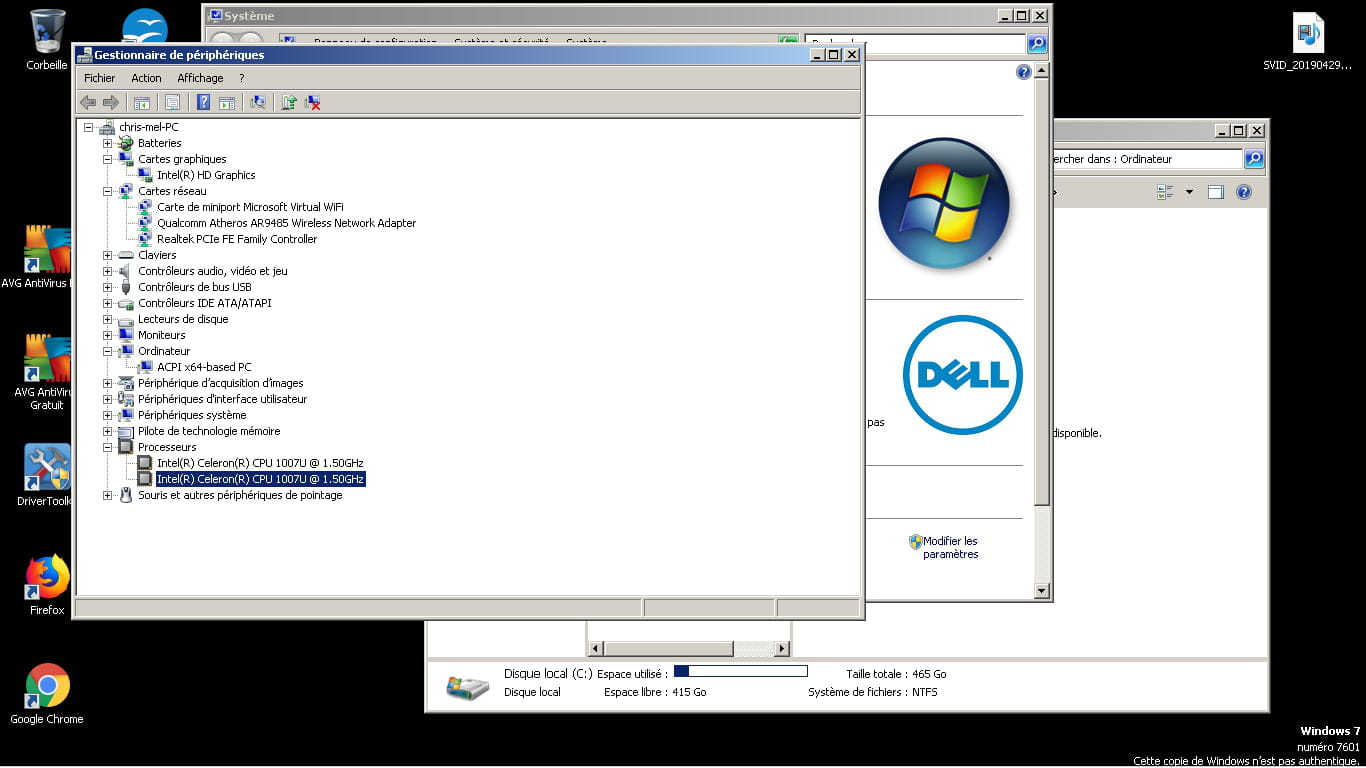Open the Action menu
Viewport: 1366px width, 768px height.
pyautogui.click(x=146, y=78)
